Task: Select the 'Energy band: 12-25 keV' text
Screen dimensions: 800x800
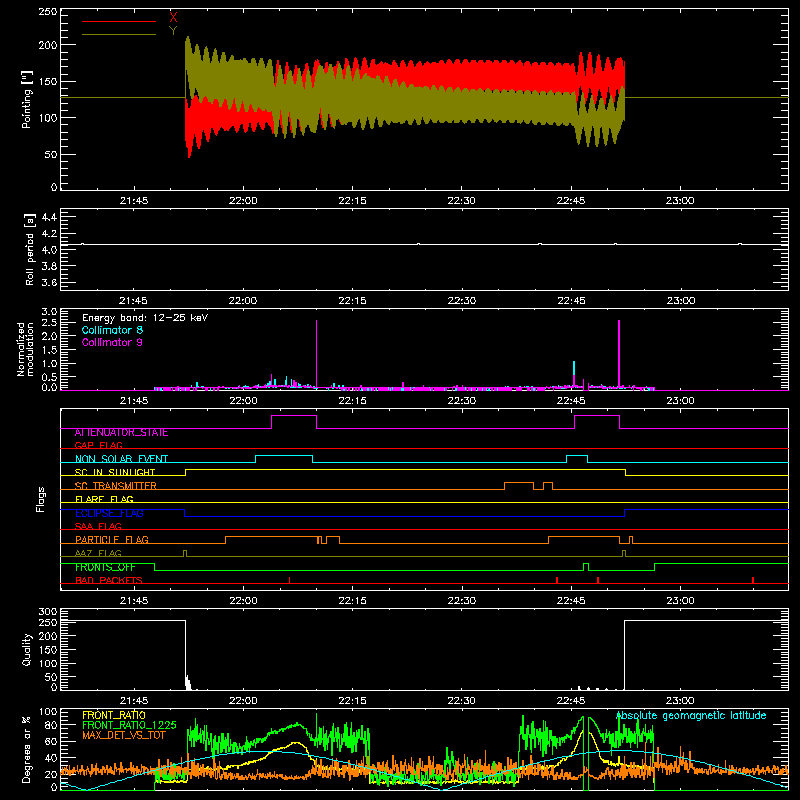Action: pyautogui.click(x=145, y=317)
